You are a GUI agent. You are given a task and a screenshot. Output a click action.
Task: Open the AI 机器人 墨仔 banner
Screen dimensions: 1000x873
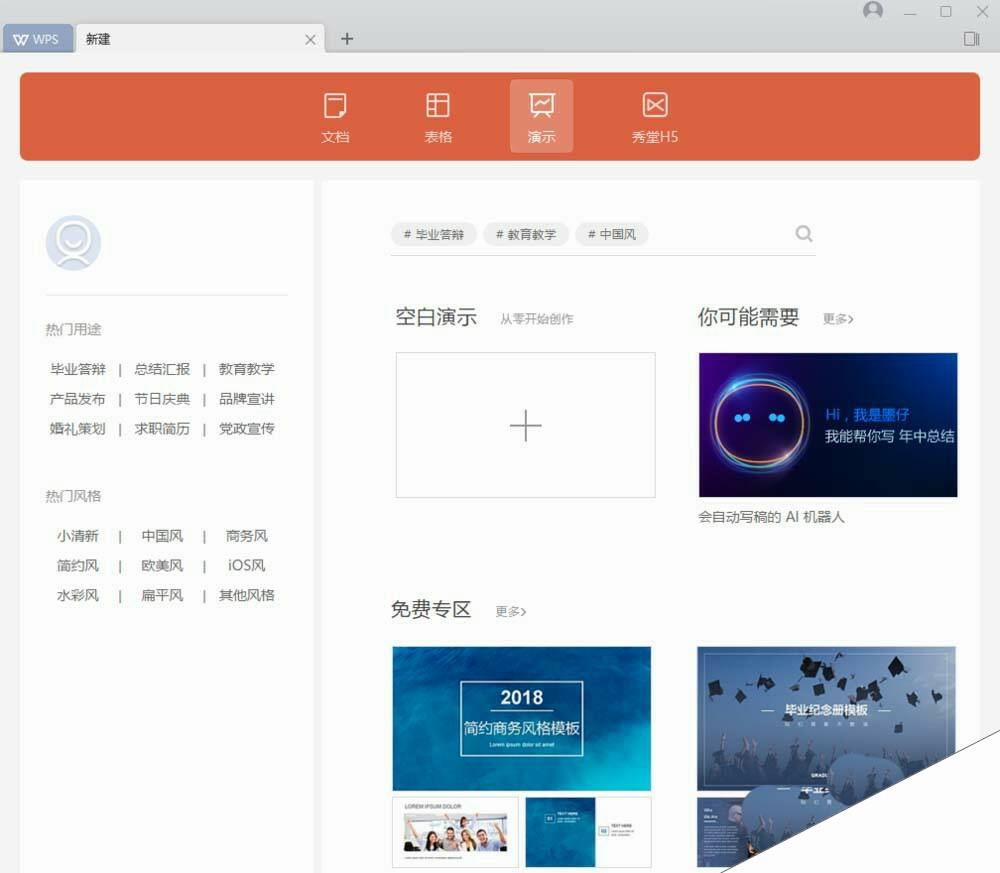[827, 425]
